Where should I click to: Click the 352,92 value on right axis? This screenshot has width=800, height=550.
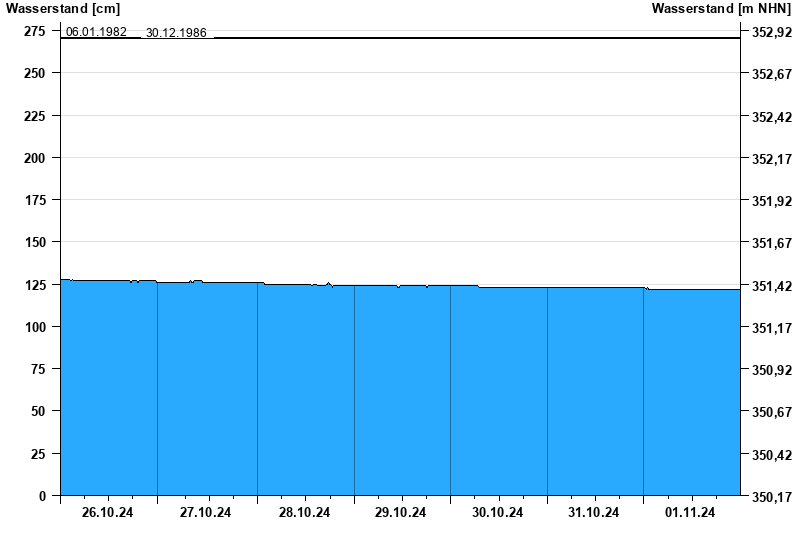tap(770, 32)
